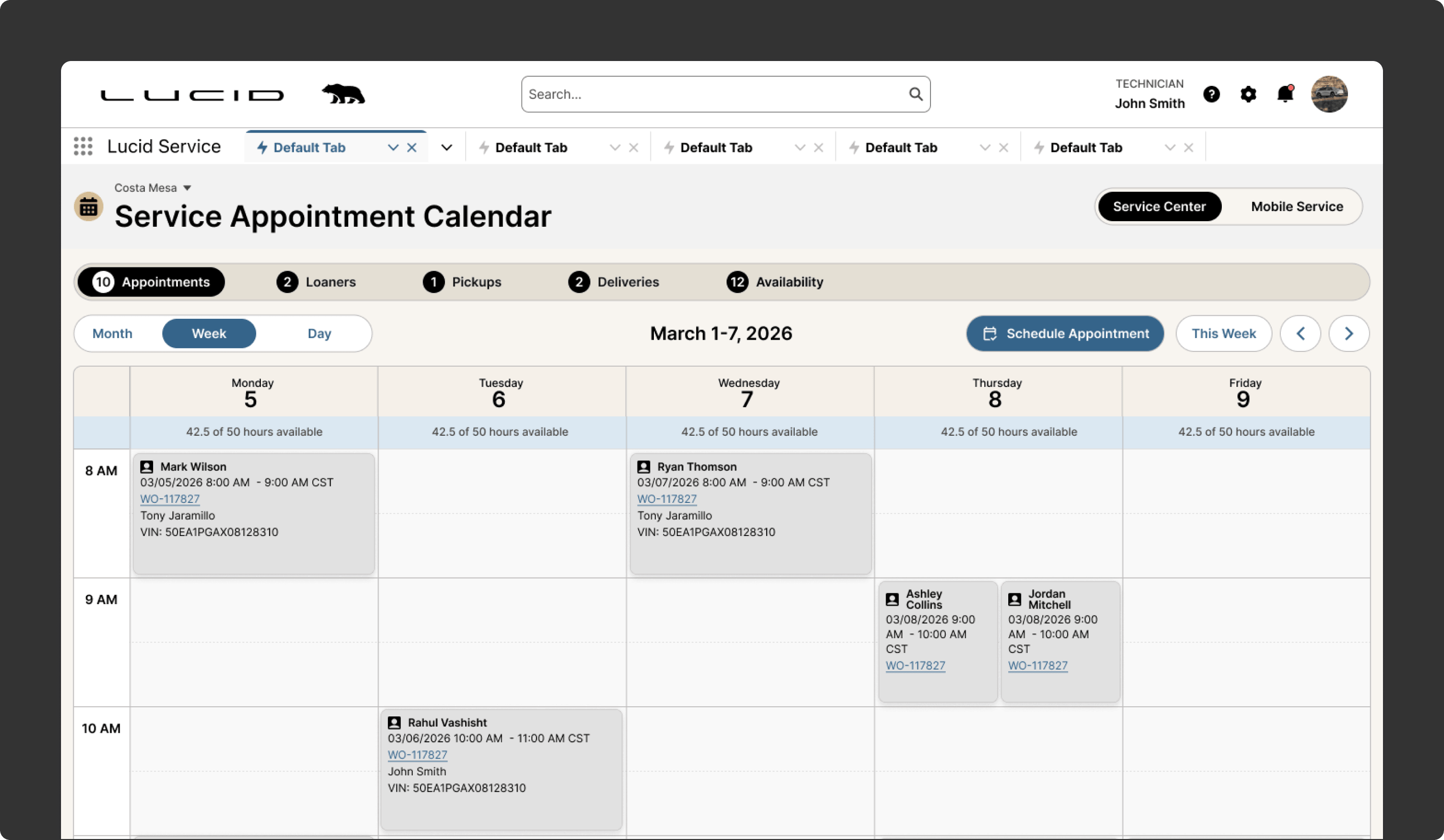Screen dimensions: 1444x840
Task: Go to previous week arrow
Action: tap(1300, 334)
